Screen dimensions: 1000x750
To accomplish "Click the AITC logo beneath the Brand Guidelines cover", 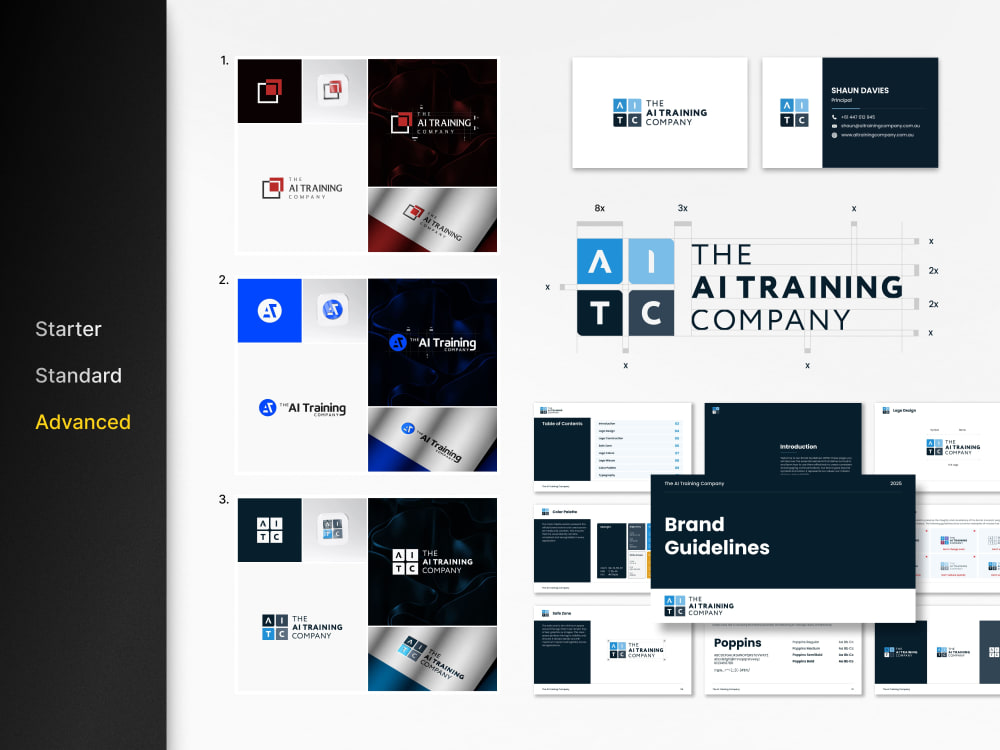I will (x=699, y=606).
